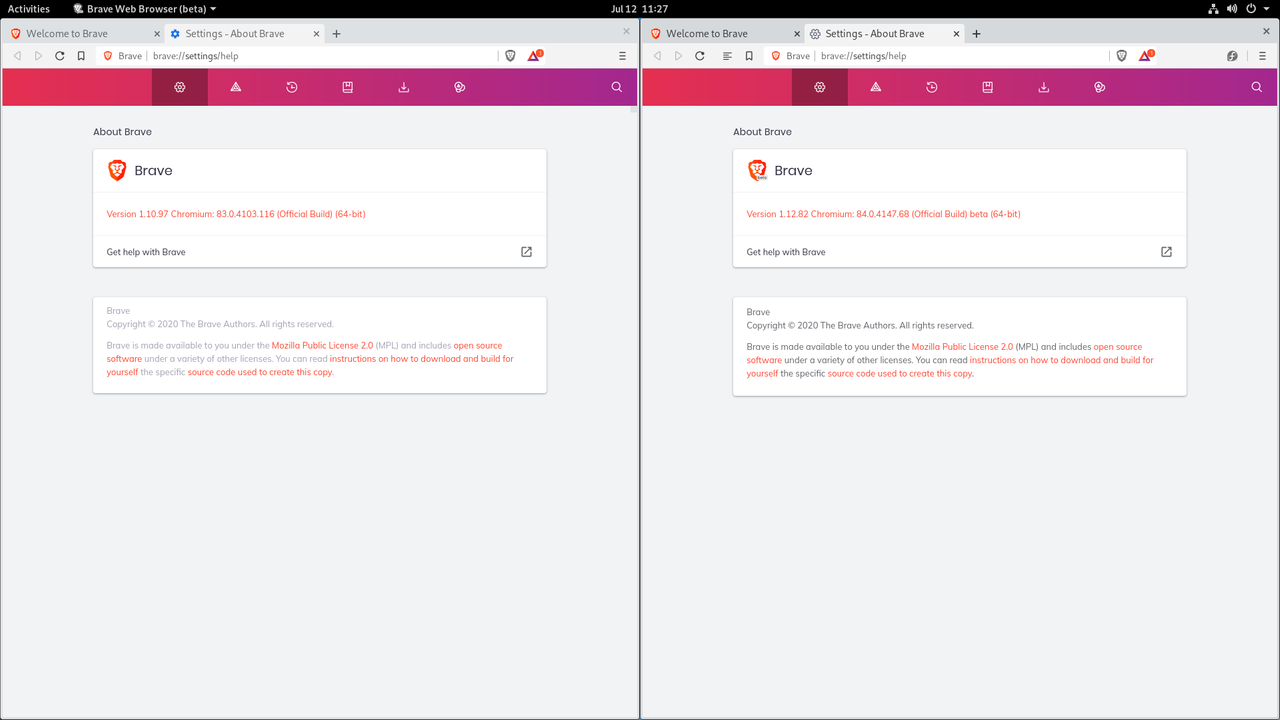Click Brave Rewards address-bar icon in left window
1280x720 pixels.
535,56
